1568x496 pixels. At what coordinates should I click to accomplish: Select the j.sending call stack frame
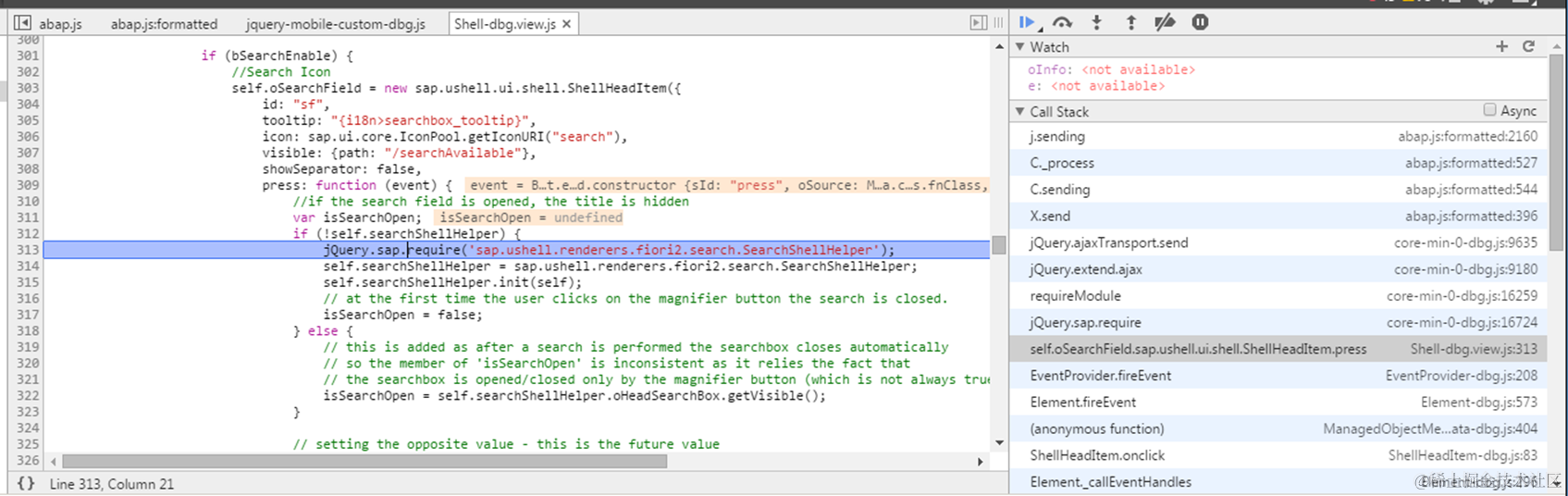click(x=1278, y=136)
